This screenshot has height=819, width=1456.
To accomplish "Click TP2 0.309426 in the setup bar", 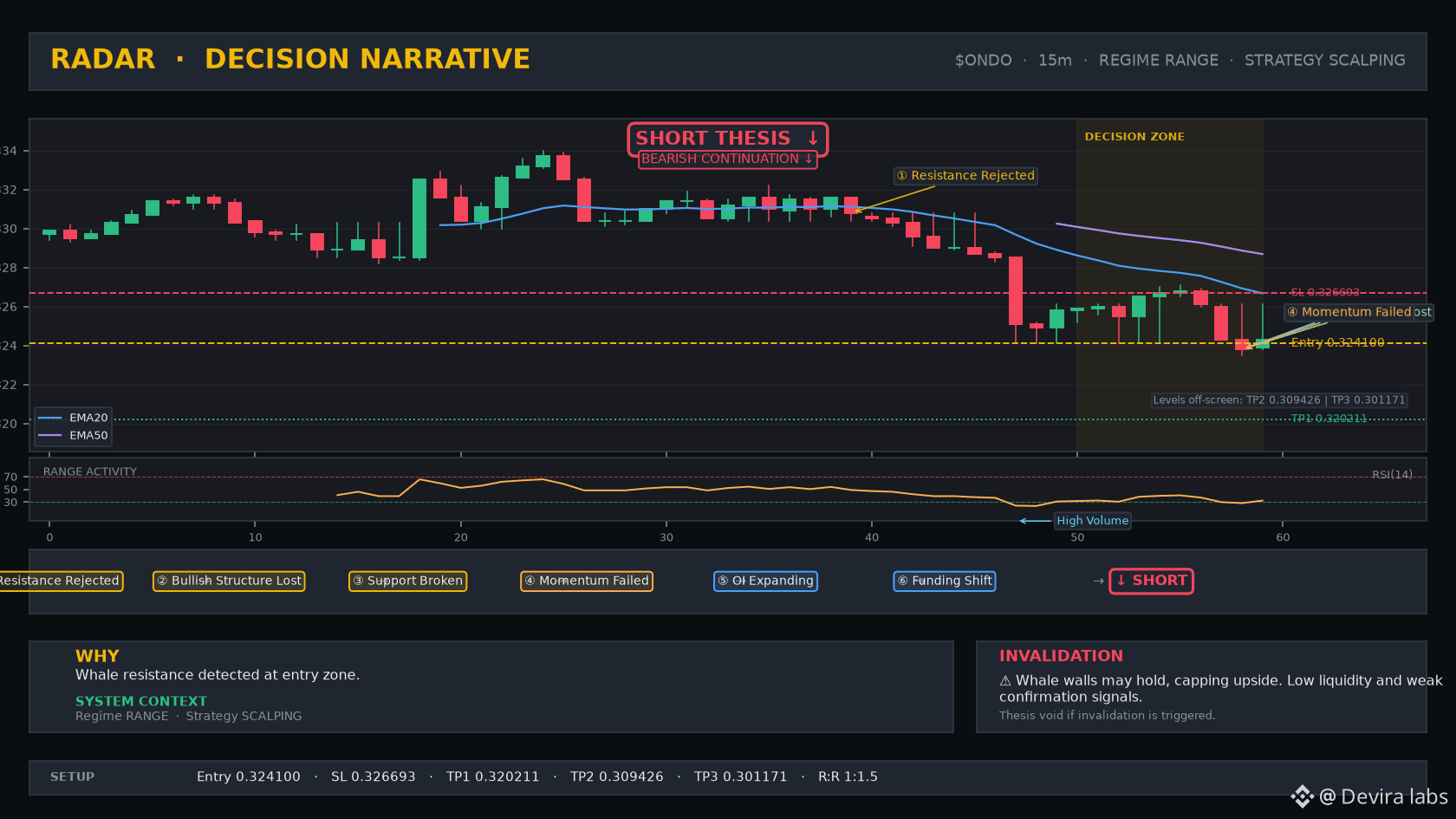I will click(617, 777).
